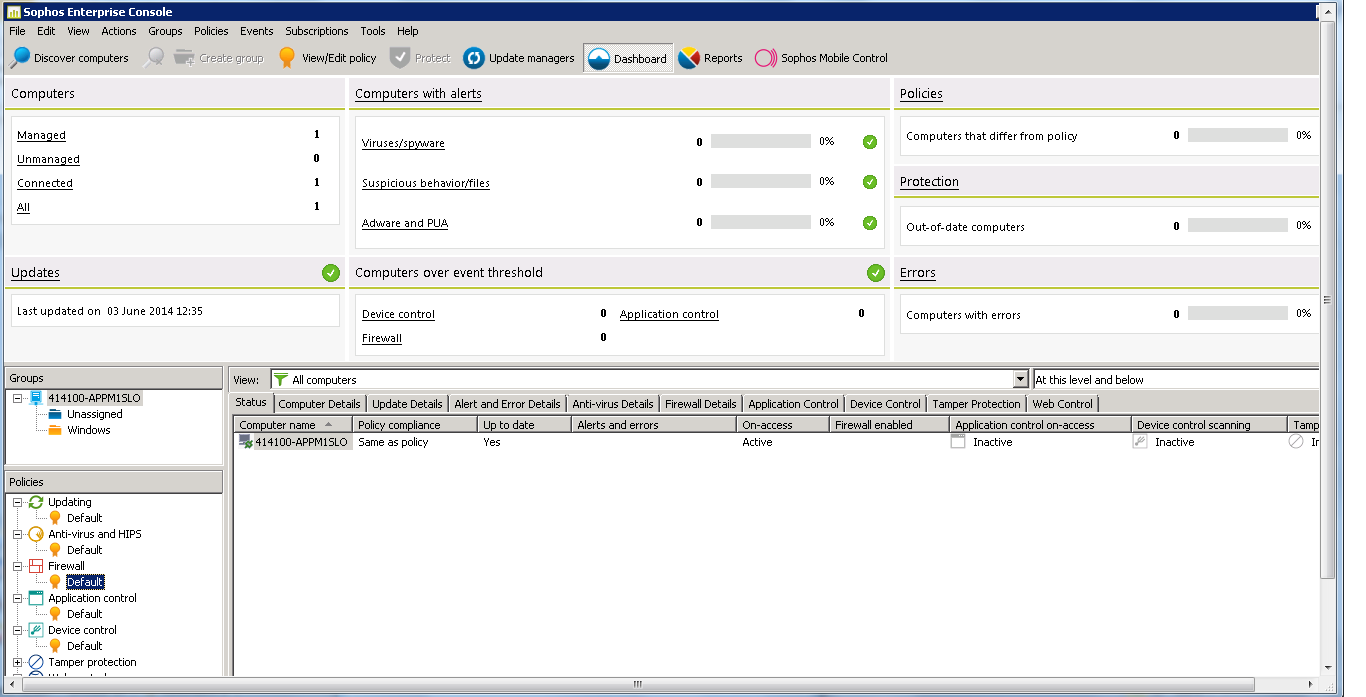Click the Firewall policy icon
Viewport: 1366px width, 697px height.
click(37, 566)
